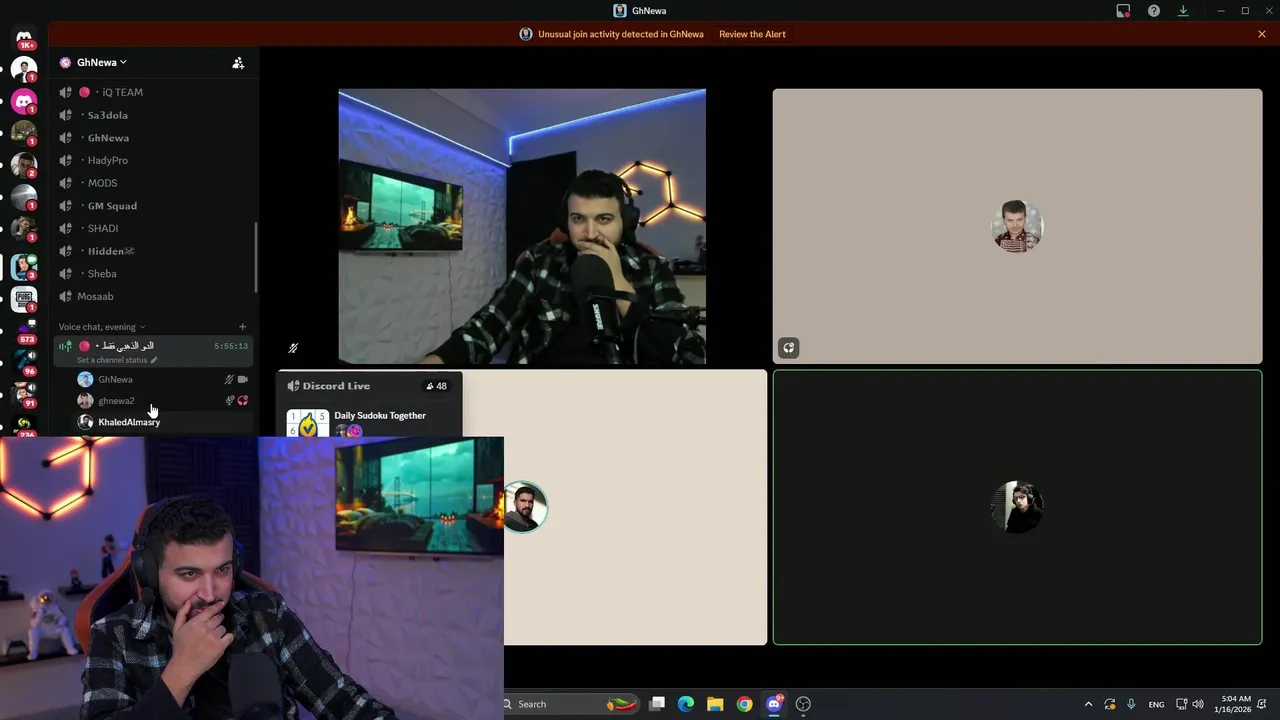Join the GM Squad voice channel
The image size is (1280, 720).
coord(153,206)
